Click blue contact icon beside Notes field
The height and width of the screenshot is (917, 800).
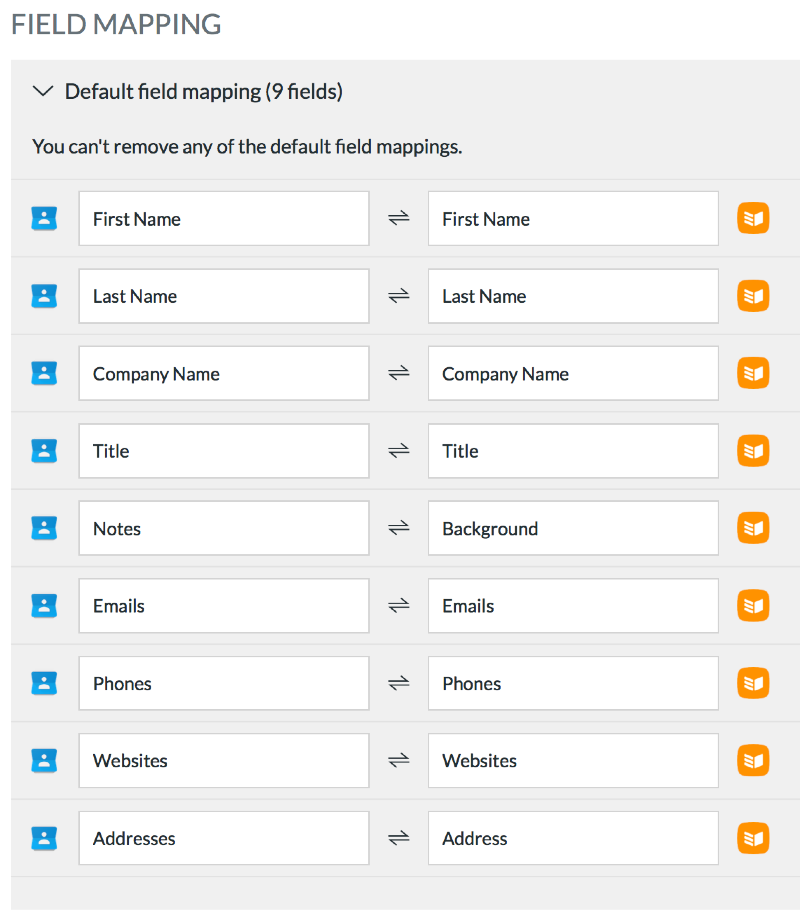pyautogui.click(x=44, y=528)
